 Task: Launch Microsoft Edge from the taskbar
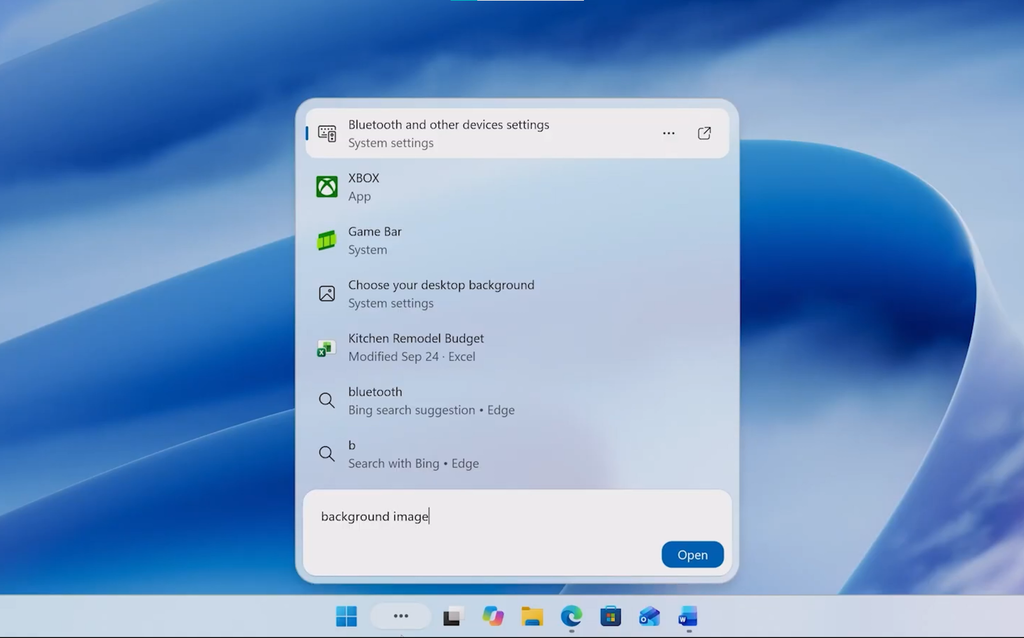click(571, 616)
